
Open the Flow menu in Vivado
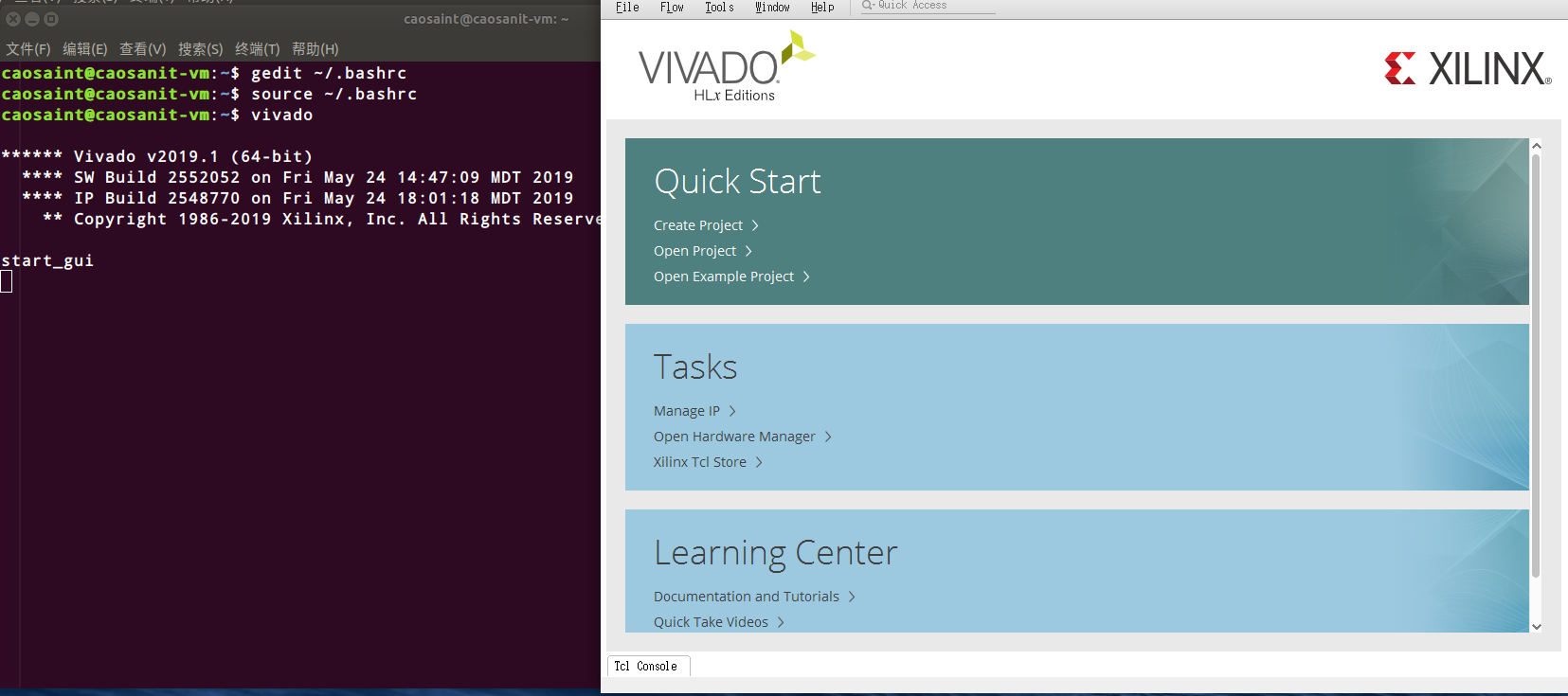pos(672,8)
